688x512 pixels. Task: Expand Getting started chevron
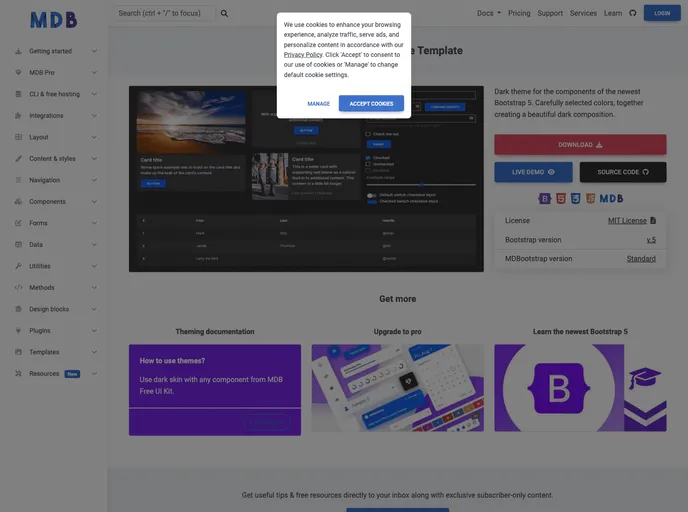(94, 51)
